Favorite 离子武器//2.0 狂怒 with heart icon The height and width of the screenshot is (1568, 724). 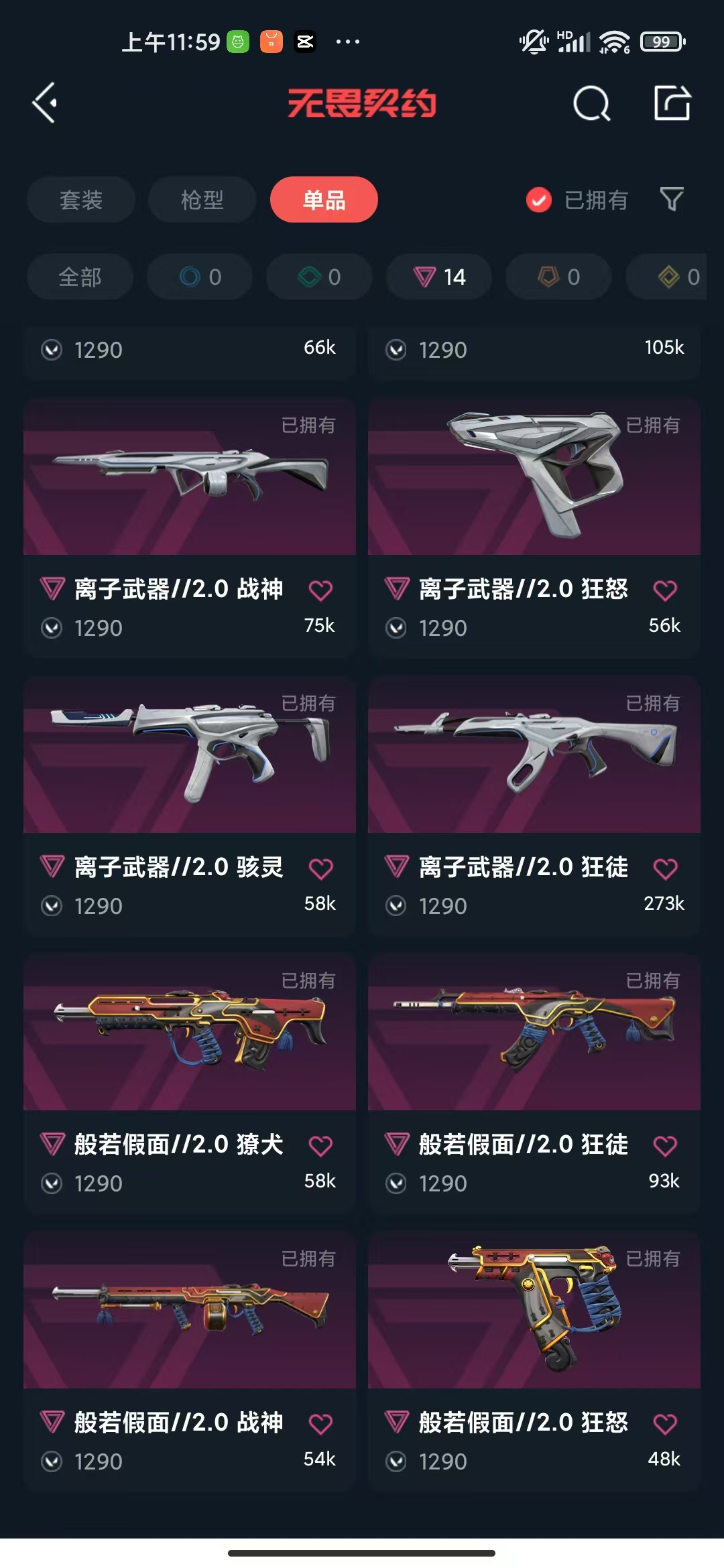665,590
